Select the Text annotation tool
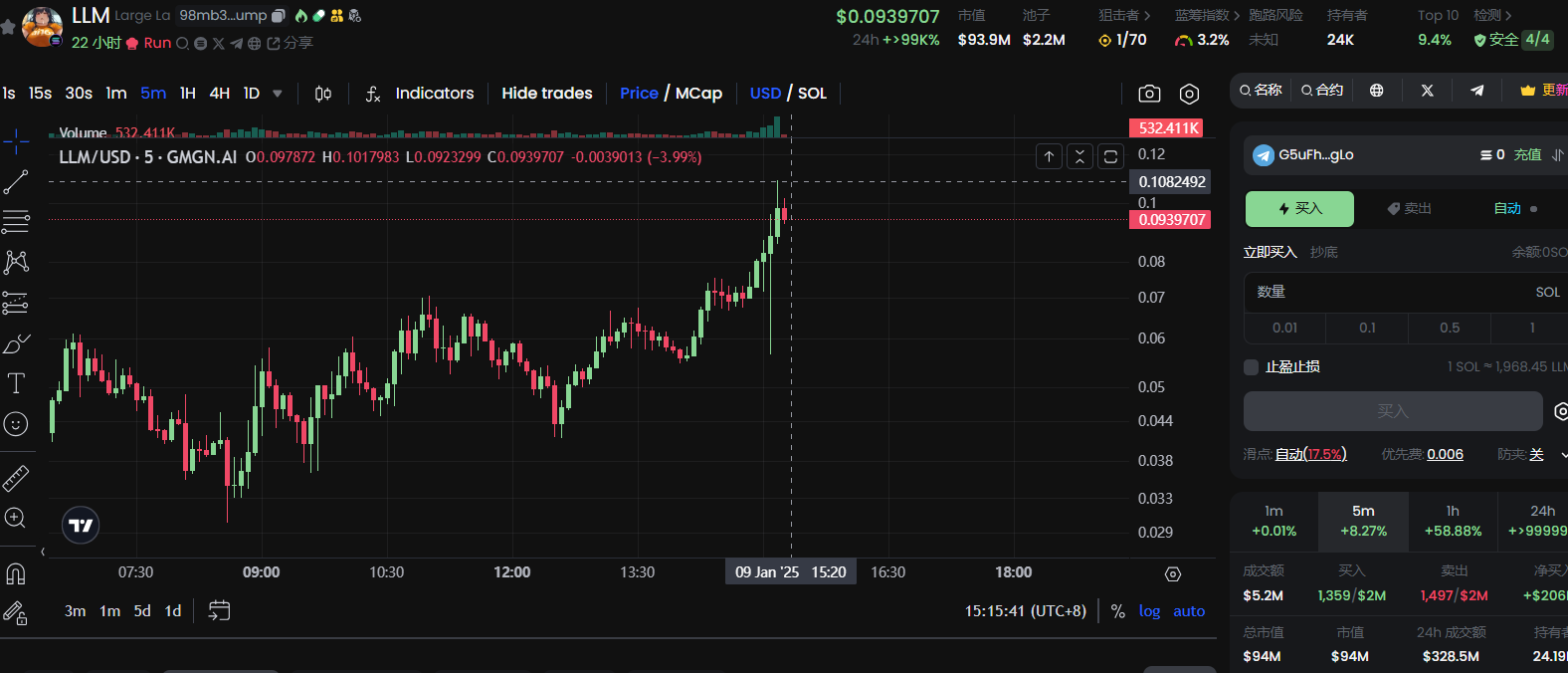Viewport: 1568px width, 673px height. [16, 383]
